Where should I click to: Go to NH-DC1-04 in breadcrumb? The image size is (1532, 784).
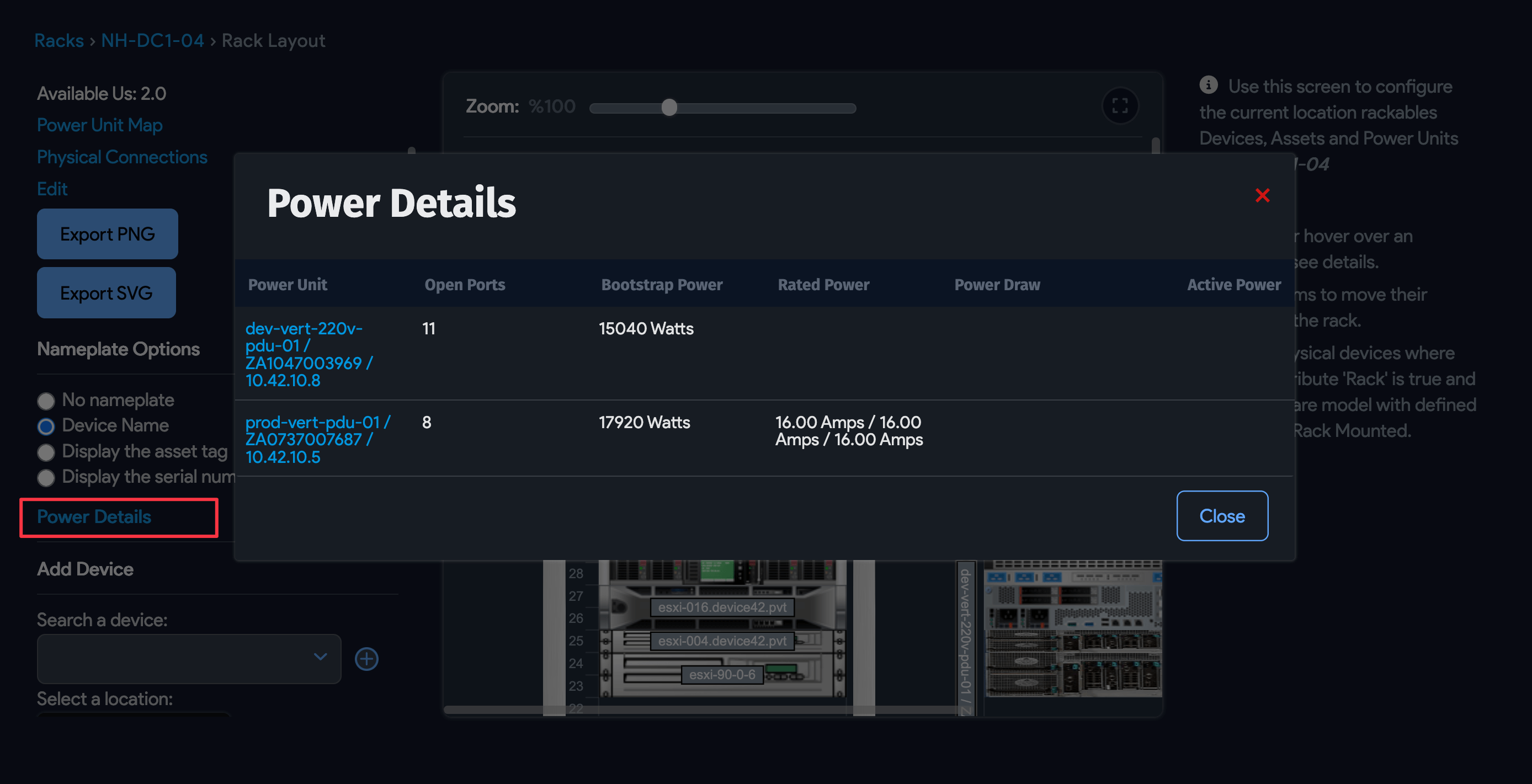pos(152,40)
